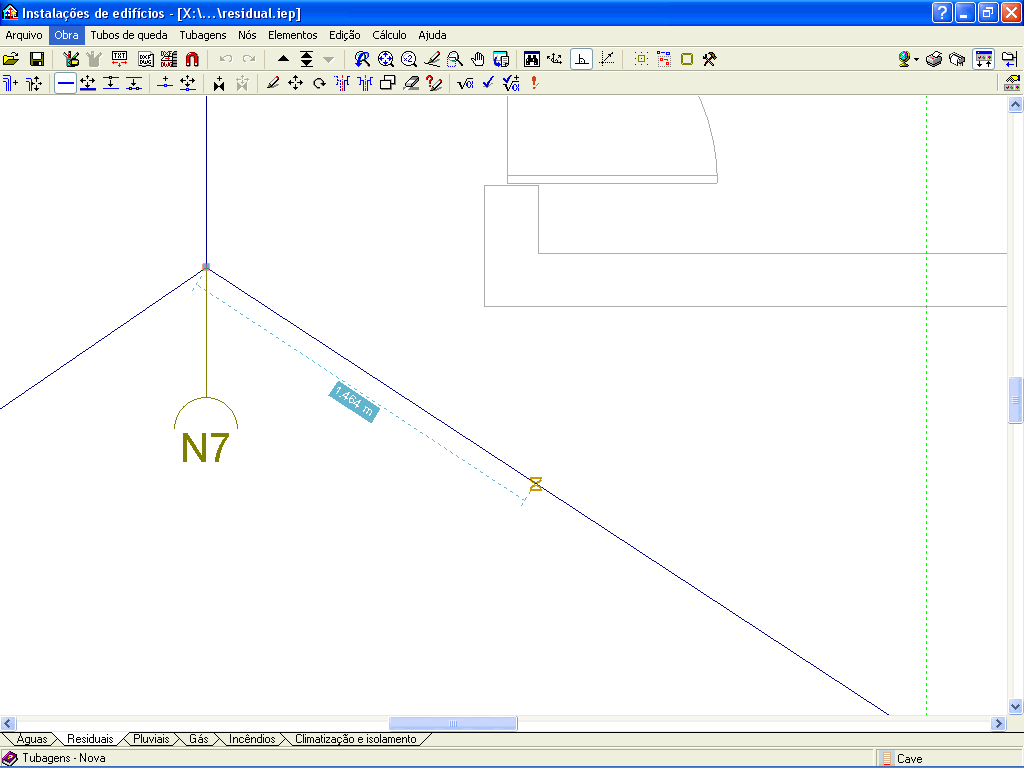1024x768 pixels.
Task: Click the pan hand tool icon
Action: [x=477, y=59]
